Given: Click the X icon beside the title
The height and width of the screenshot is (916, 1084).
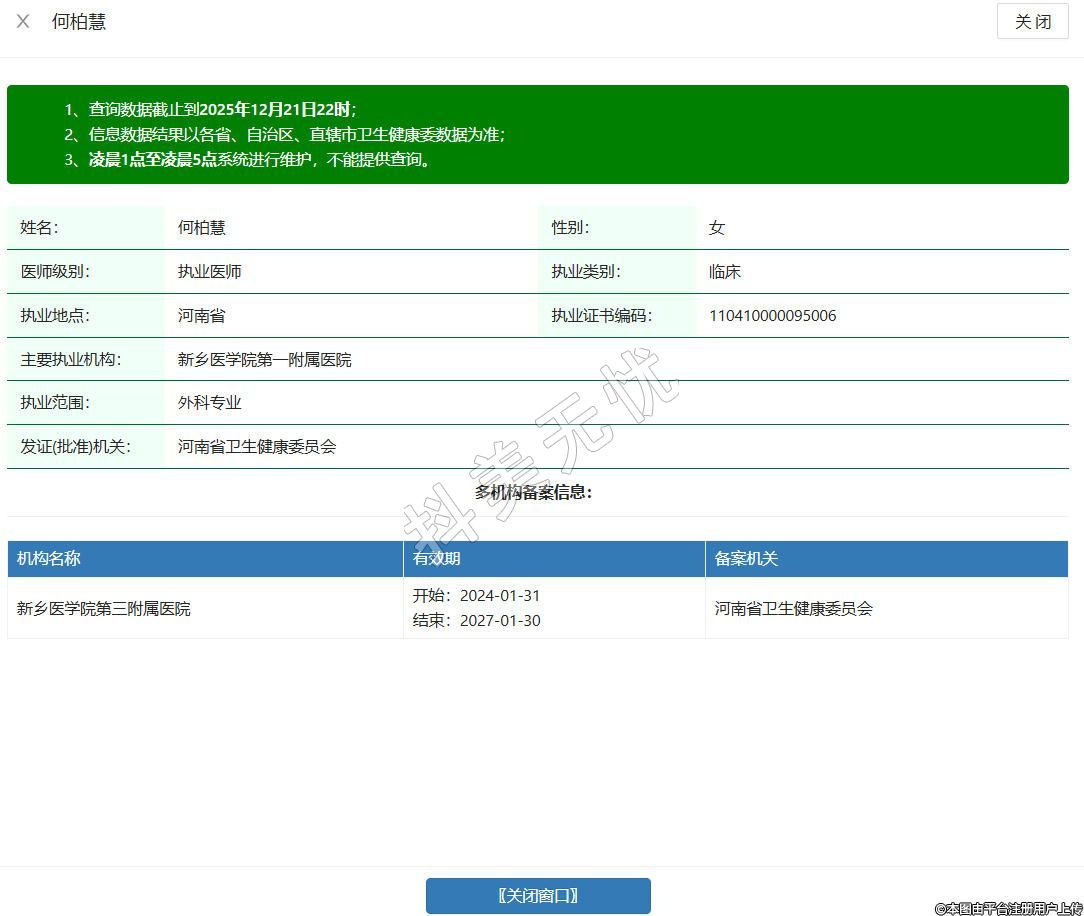Looking at the screenshot, I should [x=23, y=21].
